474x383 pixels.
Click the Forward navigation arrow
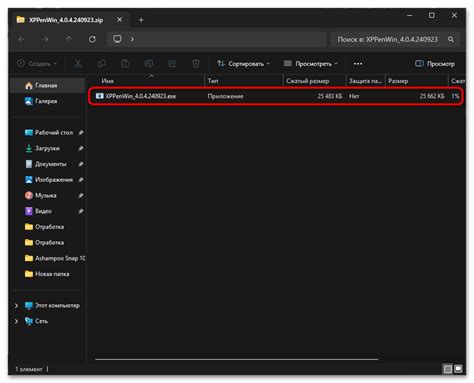(45, 39)
